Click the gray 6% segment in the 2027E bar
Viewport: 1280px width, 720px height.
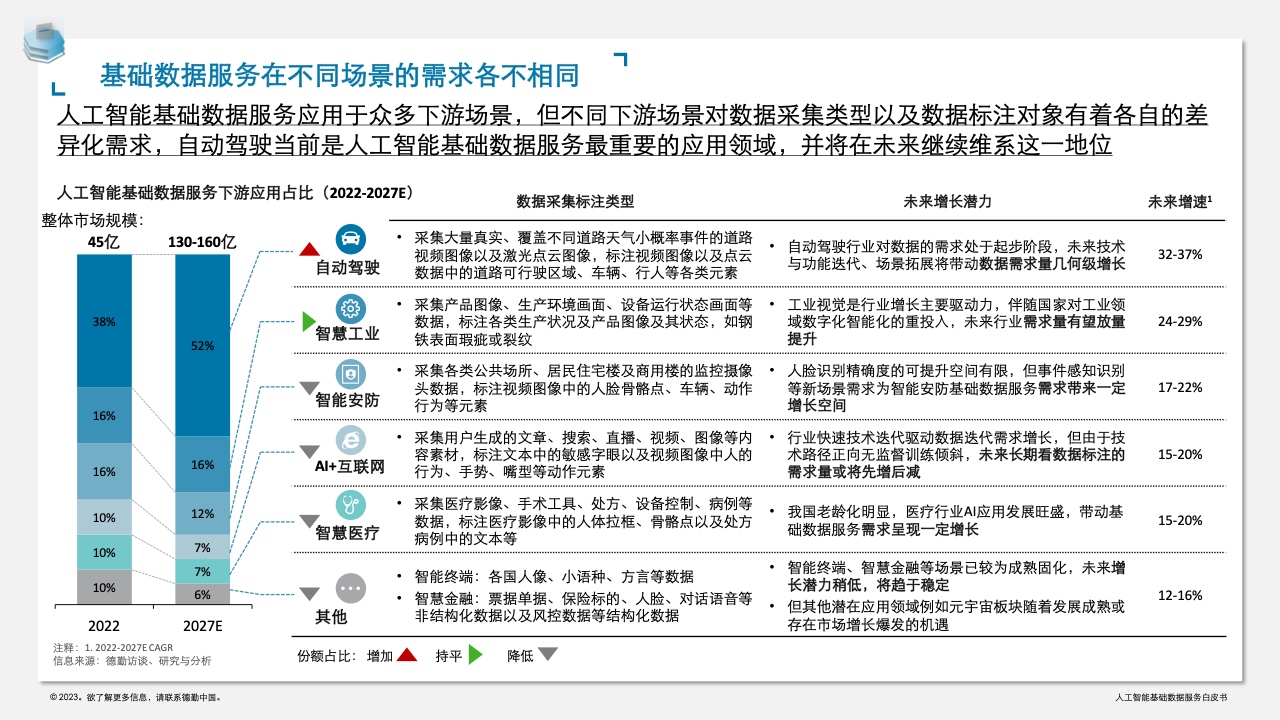click(202, 594)
